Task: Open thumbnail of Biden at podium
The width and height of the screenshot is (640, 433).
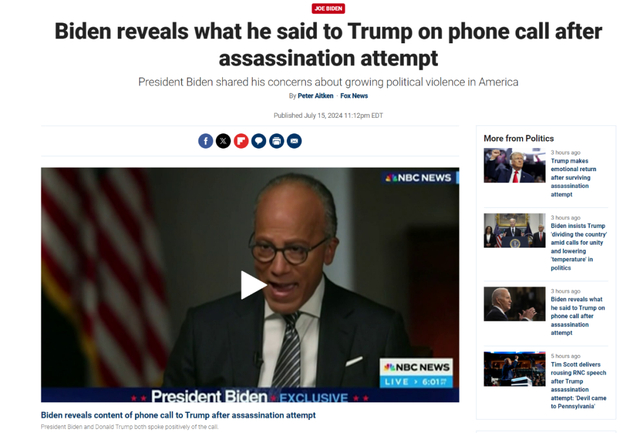Action: tap(514, 230)
